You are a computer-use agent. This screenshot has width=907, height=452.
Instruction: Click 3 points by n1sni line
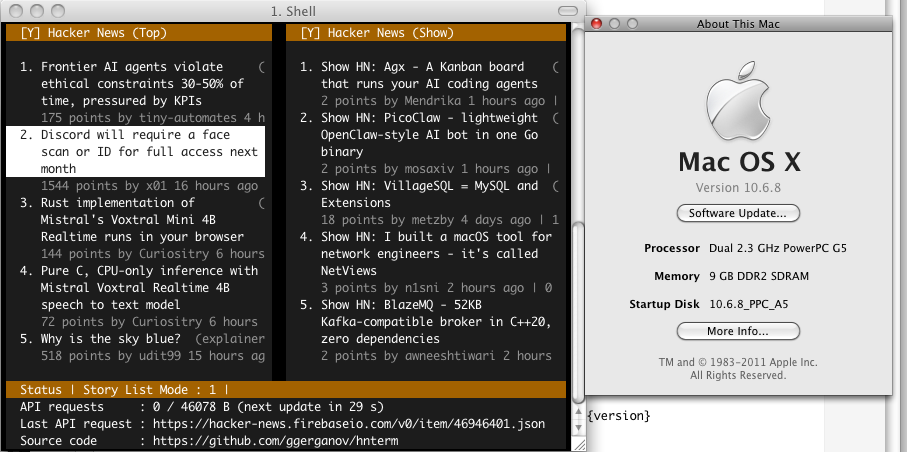click(437, 288)
